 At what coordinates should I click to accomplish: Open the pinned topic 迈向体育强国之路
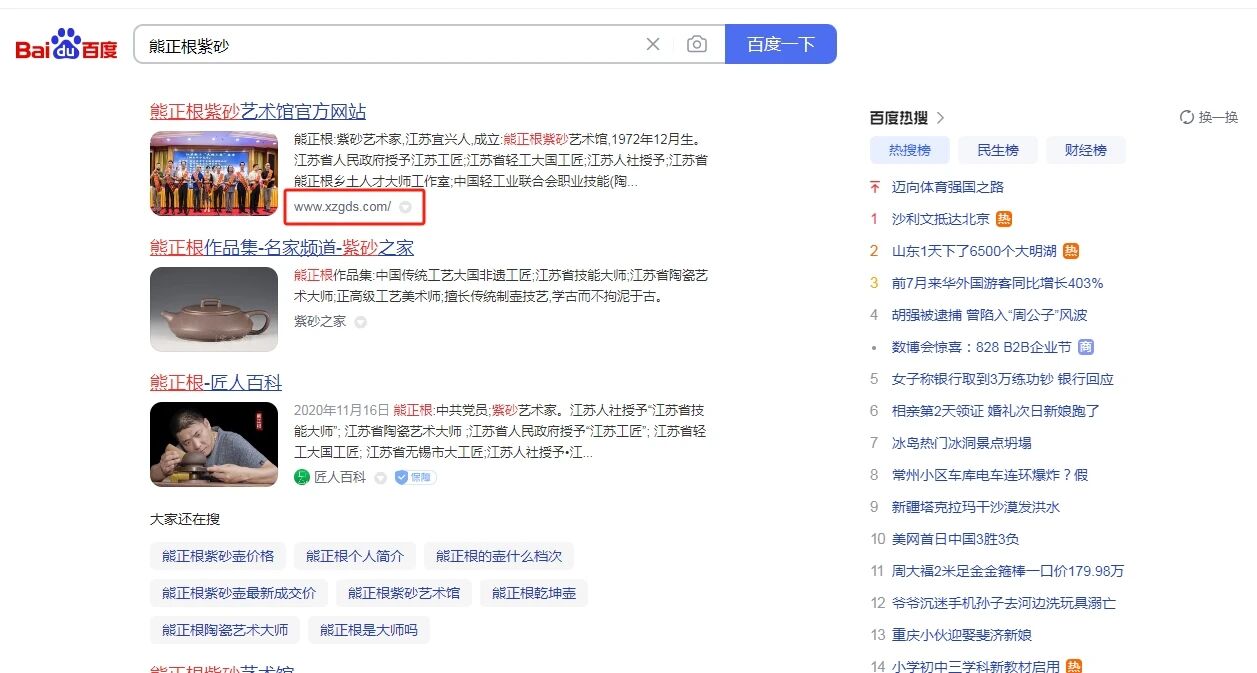948,187
